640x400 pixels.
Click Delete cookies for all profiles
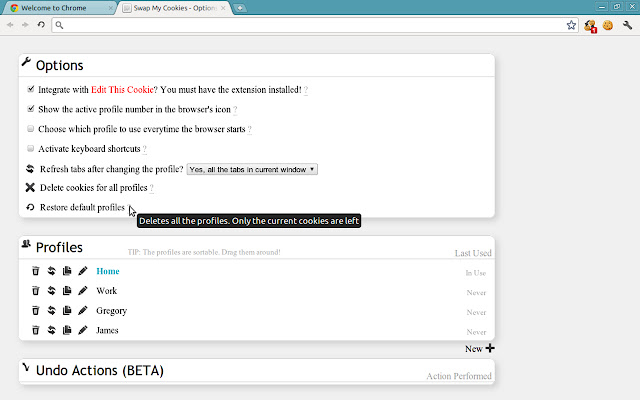(93, 188)
